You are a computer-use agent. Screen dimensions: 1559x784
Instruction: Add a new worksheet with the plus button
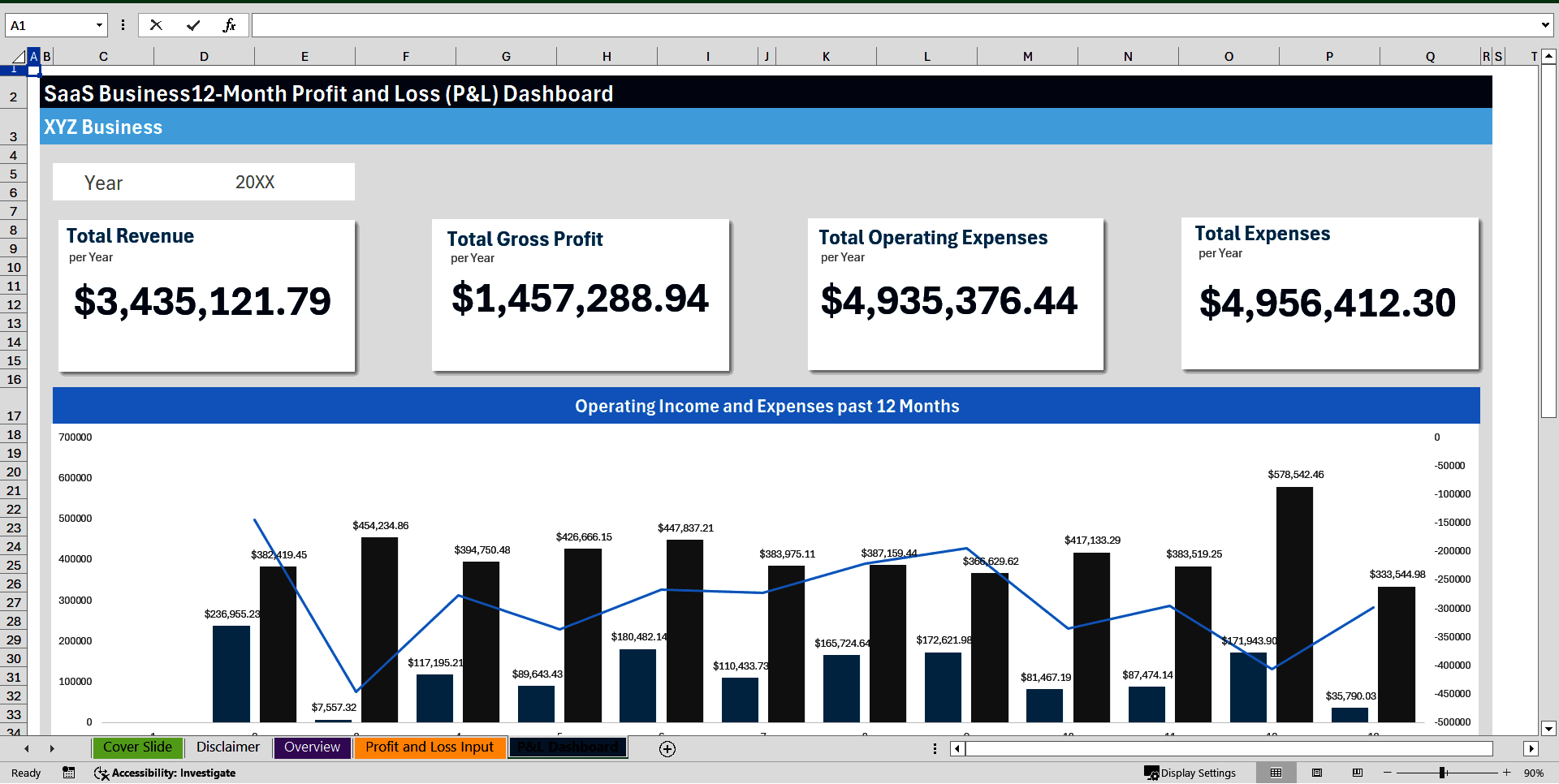[667, 748]
